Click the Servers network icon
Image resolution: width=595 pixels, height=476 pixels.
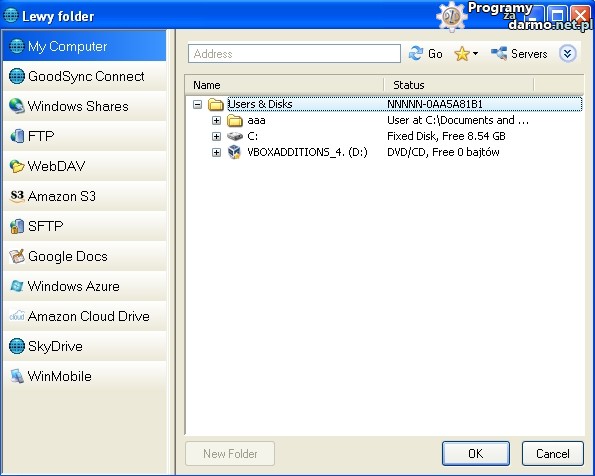coord(499,54)
